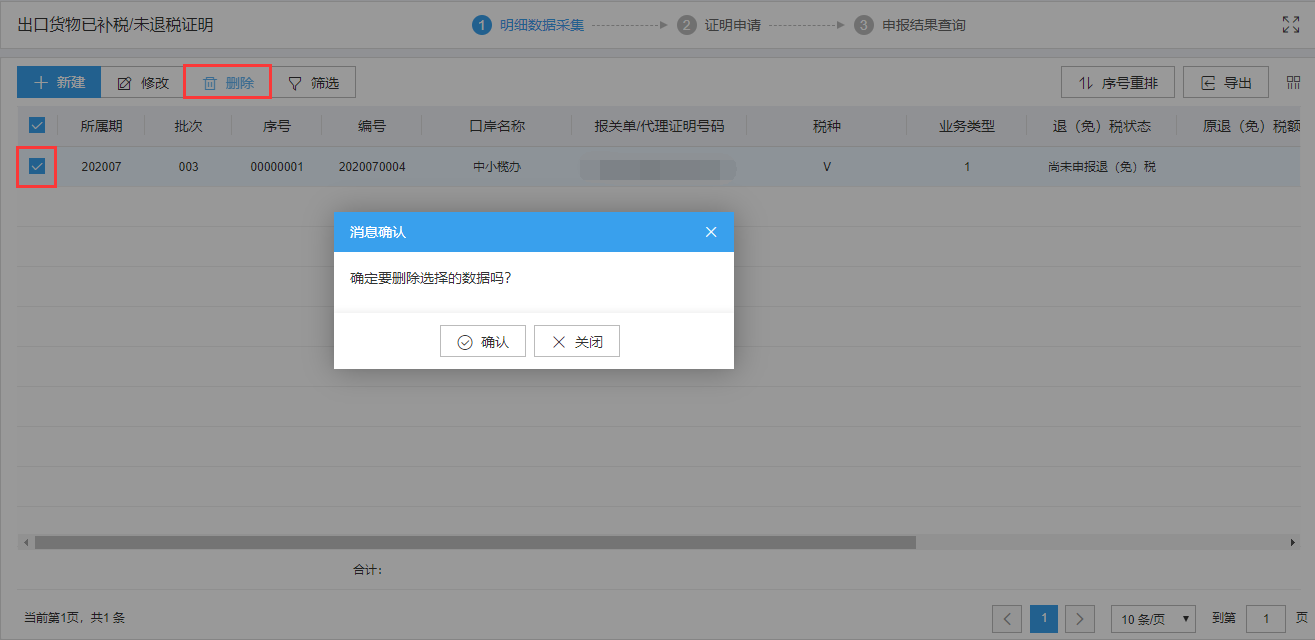
Task: Click the 导出 export button
Action: (x=1226, y=82)
